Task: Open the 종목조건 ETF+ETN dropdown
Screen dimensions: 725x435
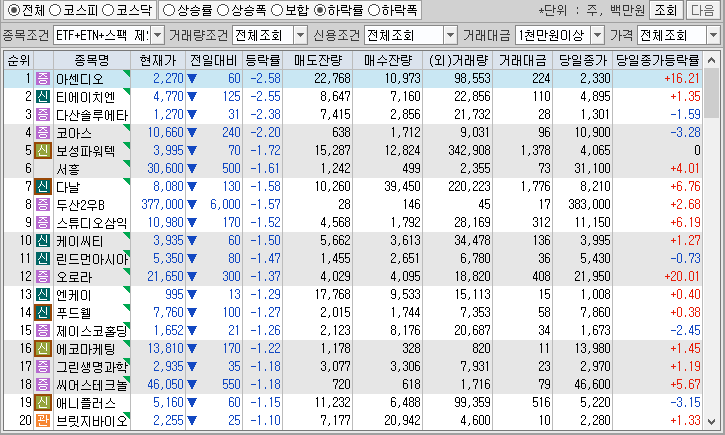Action: [x=158, y=35]
